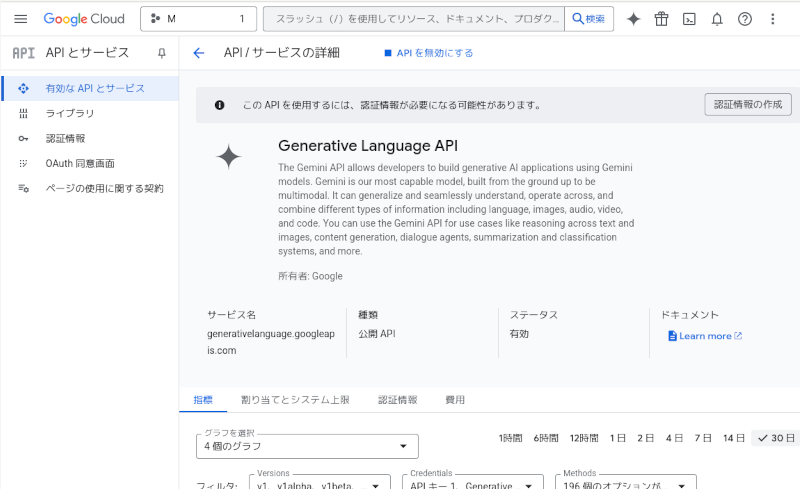Select the 6時間 time range

pyautogui.click(x=546, y=438)
